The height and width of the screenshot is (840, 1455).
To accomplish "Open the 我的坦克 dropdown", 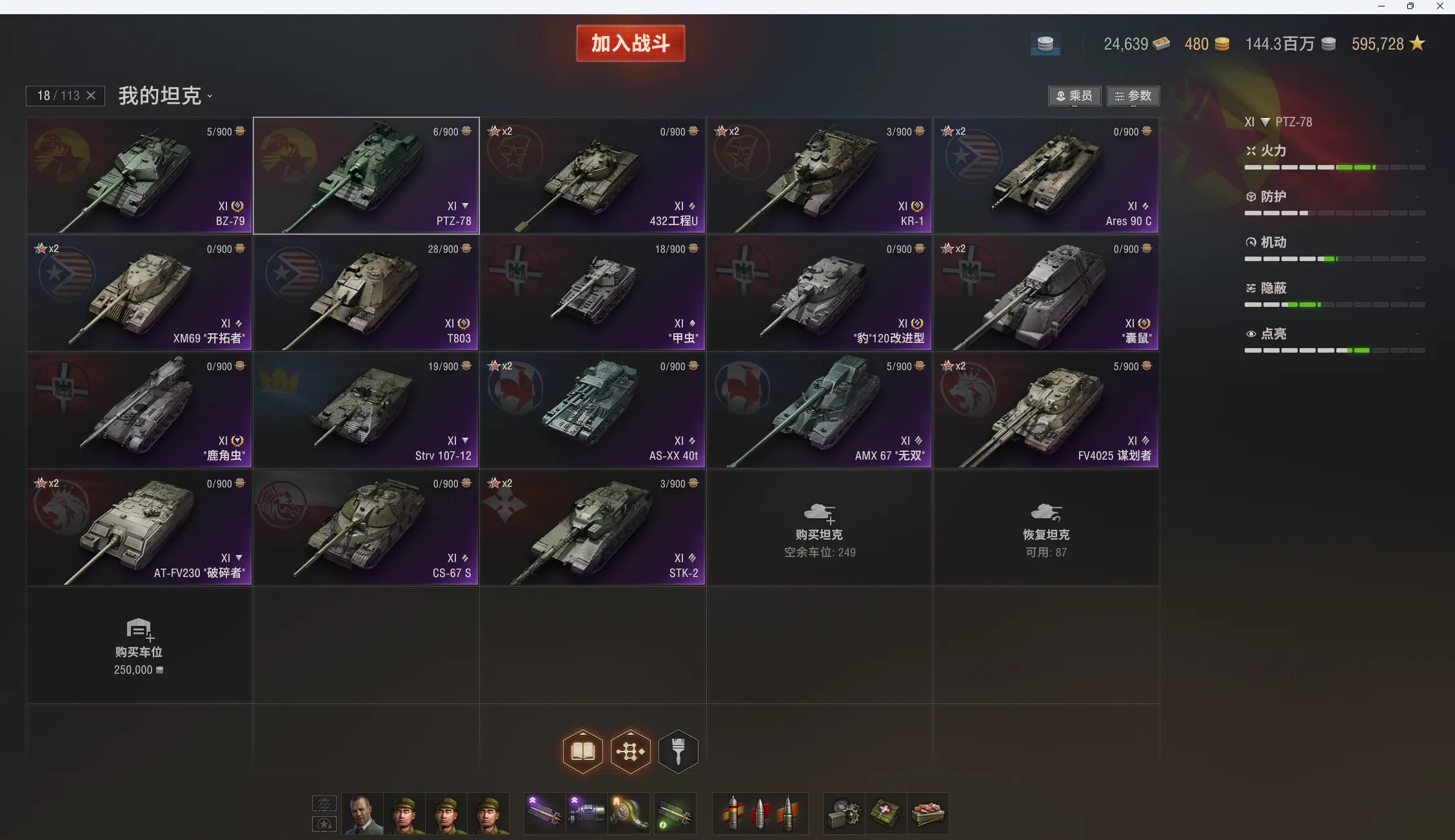I will pos(165,96).
